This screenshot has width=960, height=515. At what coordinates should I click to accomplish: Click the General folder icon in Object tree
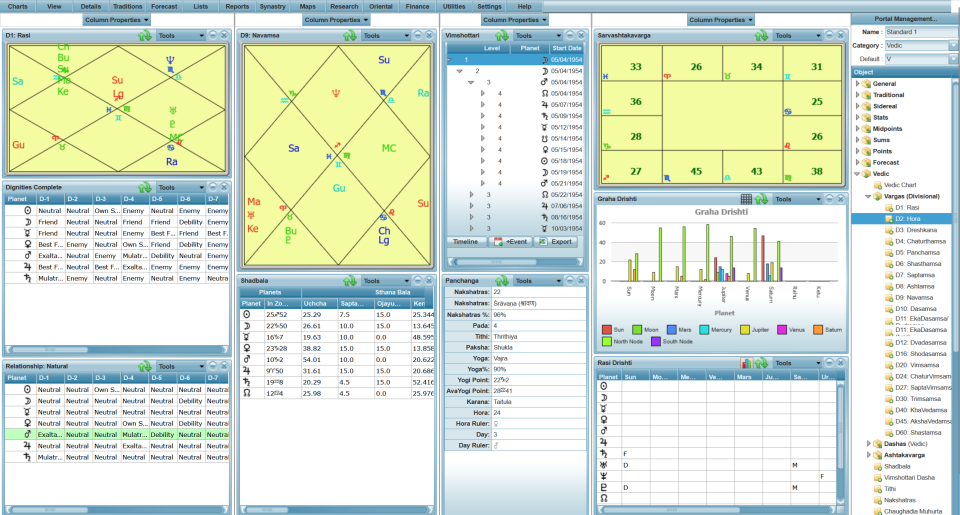click(866, 84)
